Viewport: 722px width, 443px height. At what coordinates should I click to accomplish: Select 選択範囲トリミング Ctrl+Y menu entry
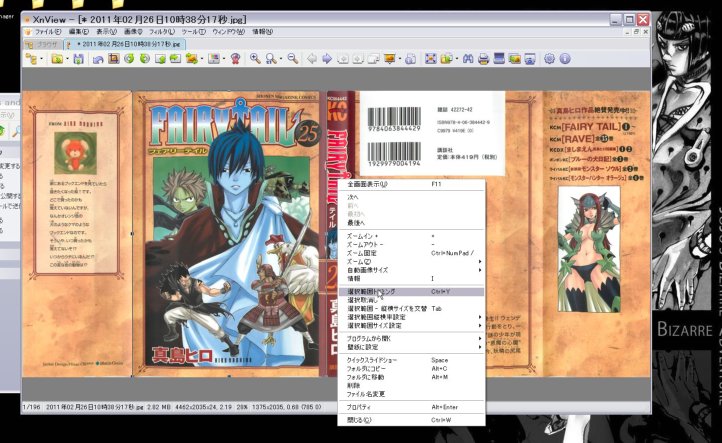[411, 291]
